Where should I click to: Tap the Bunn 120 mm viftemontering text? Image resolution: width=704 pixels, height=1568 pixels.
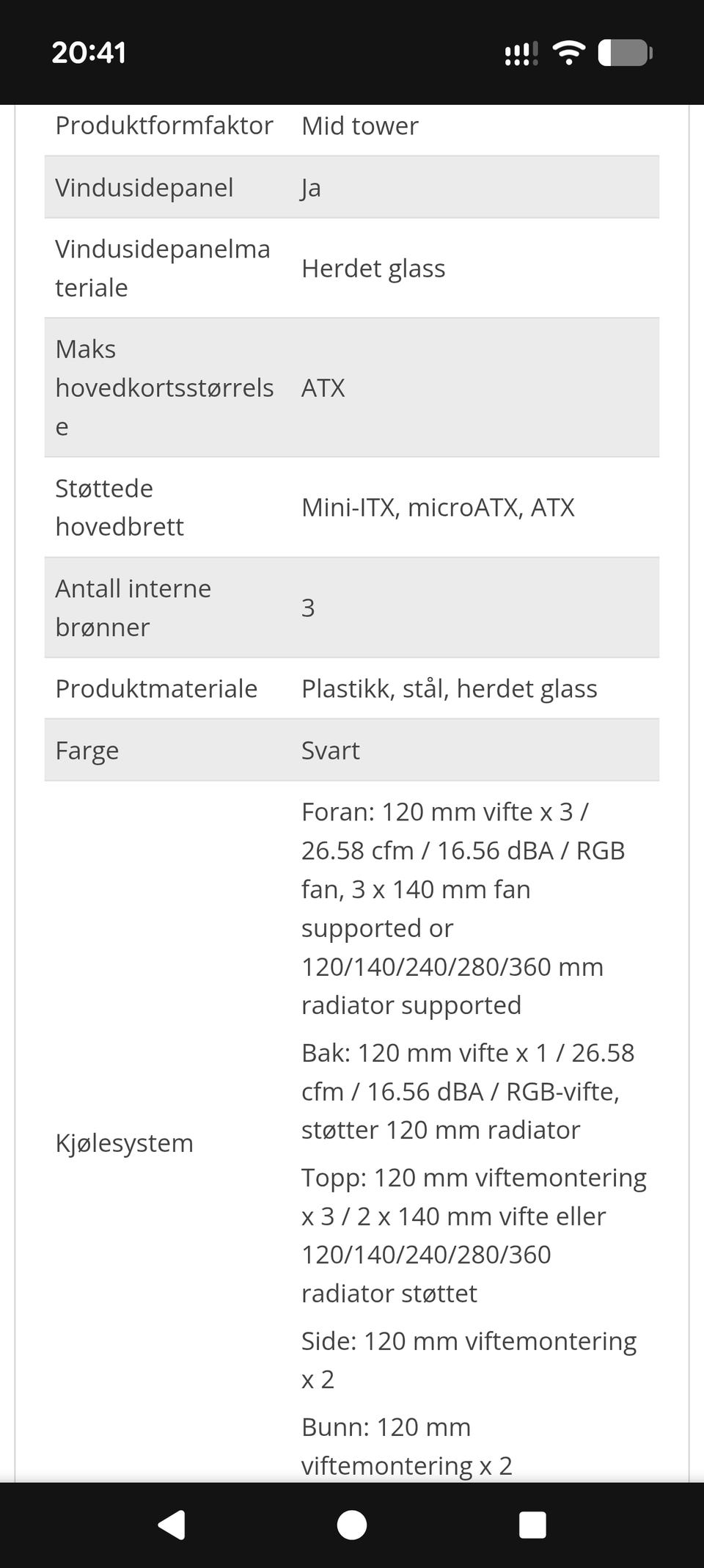[x=406, y=1445]
